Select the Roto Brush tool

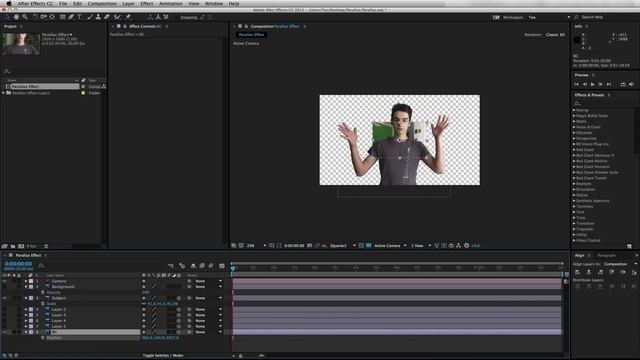pos(118,17)
